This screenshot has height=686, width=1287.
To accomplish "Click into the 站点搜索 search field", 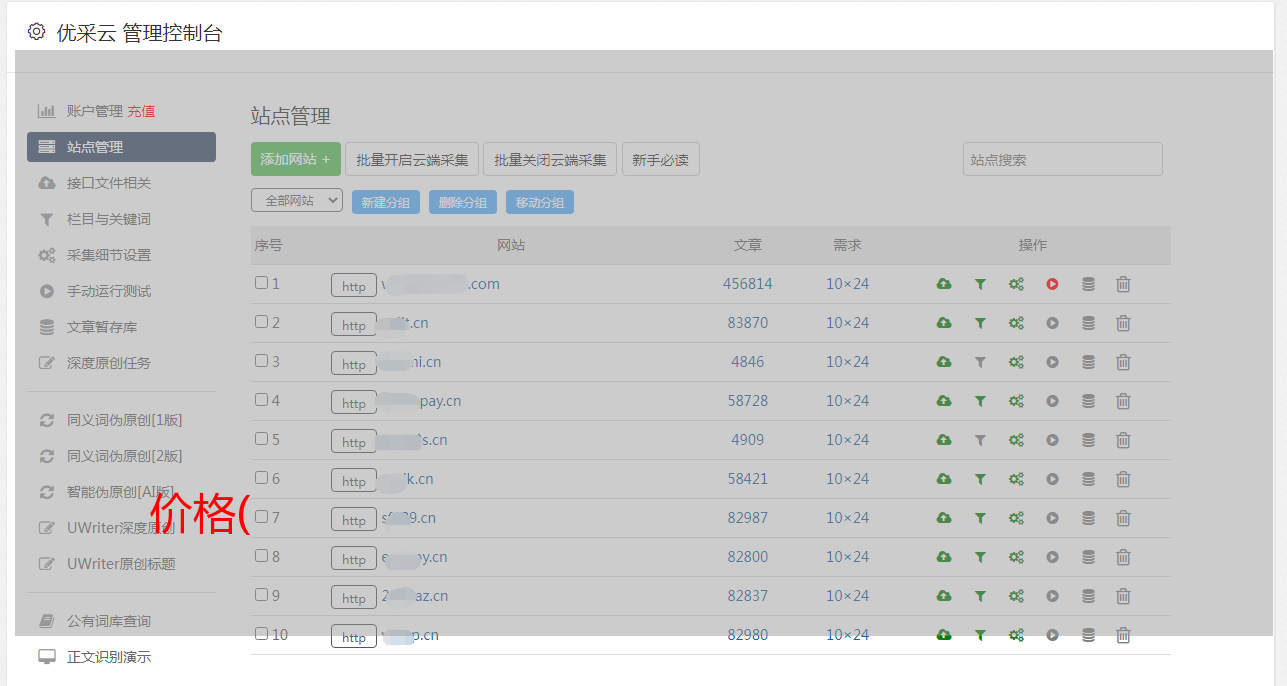I will click(x=1062, y=159).
